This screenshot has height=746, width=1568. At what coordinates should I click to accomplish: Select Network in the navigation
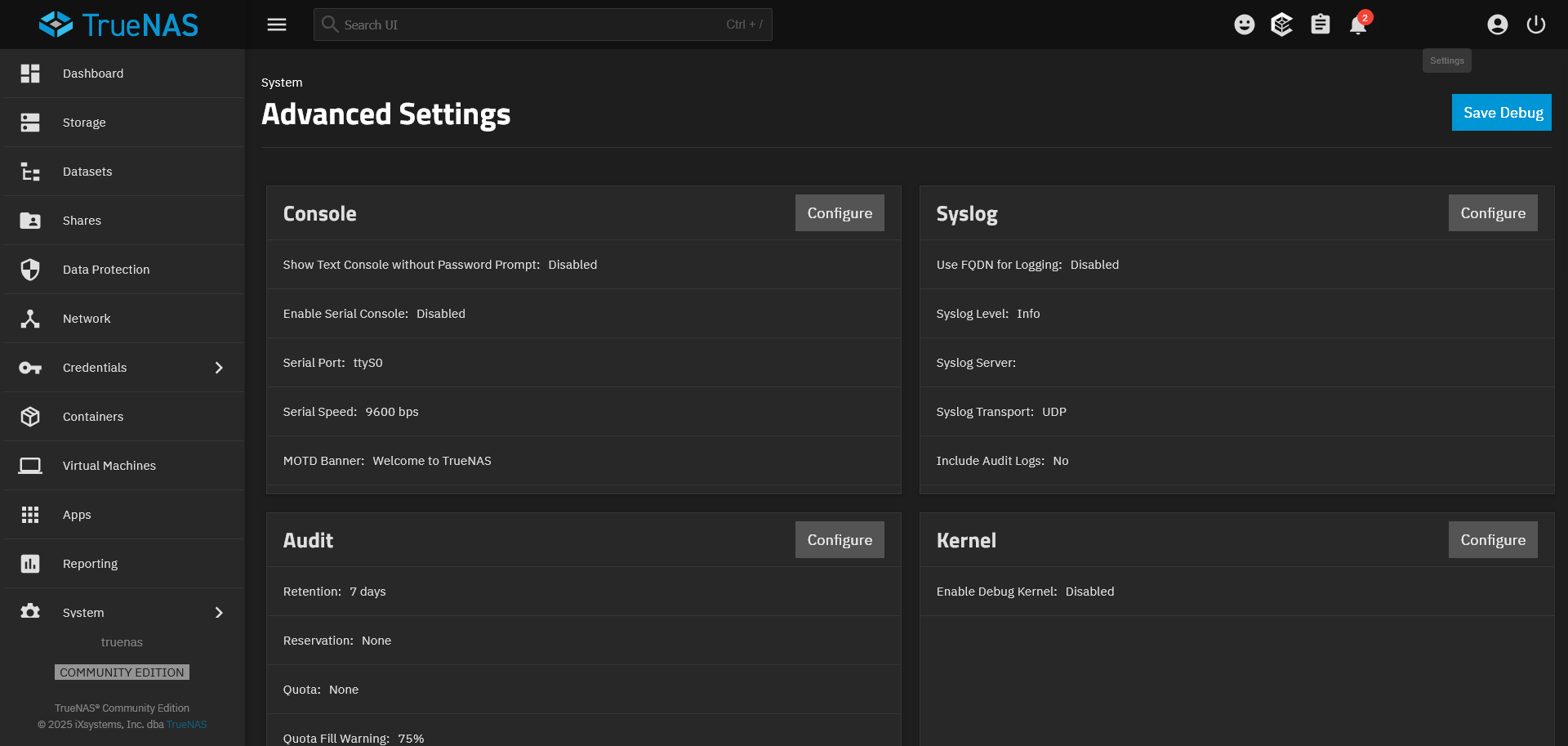coord(122,319)
